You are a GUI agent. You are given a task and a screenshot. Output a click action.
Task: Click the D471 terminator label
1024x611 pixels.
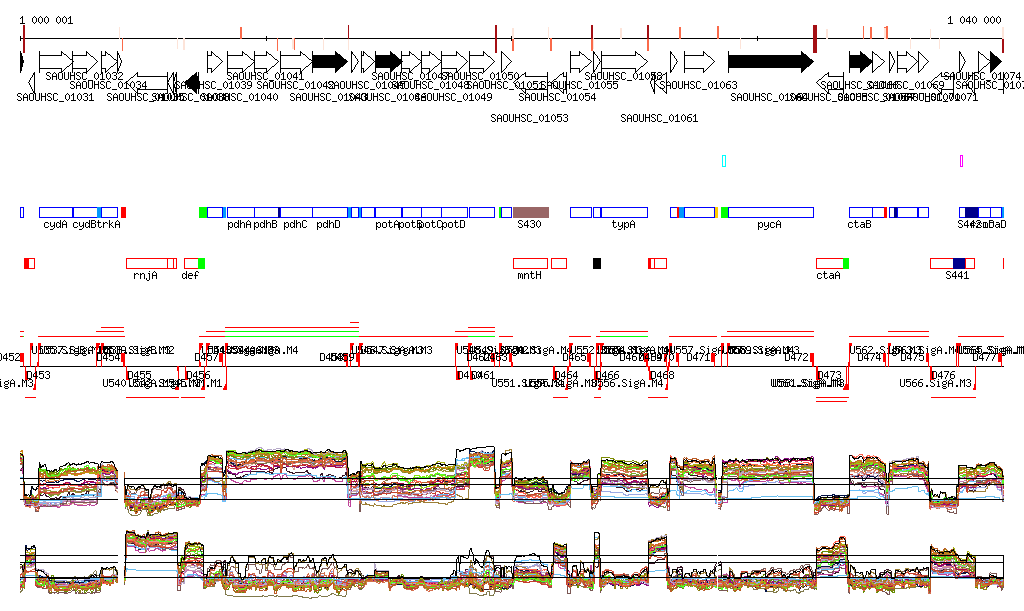pos(698,358)
